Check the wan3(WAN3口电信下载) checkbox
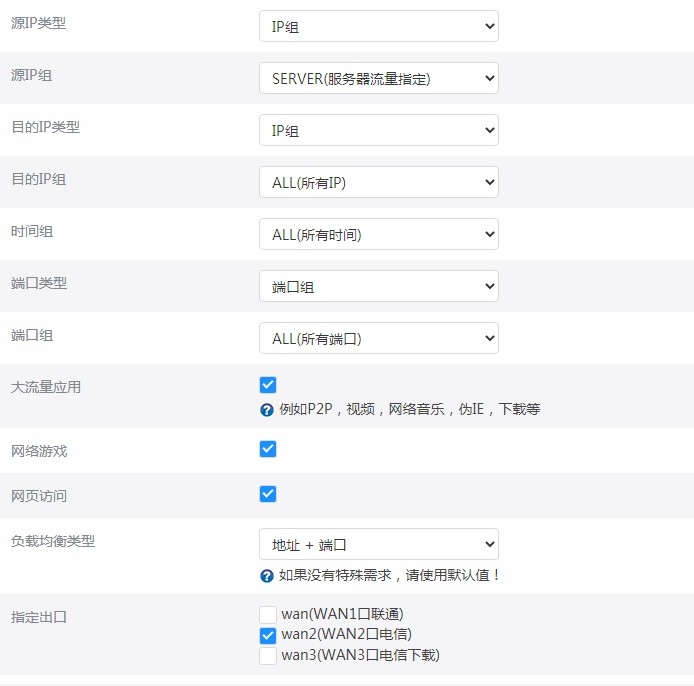Screen dimensions: 694x686 (x=268, y=656)
